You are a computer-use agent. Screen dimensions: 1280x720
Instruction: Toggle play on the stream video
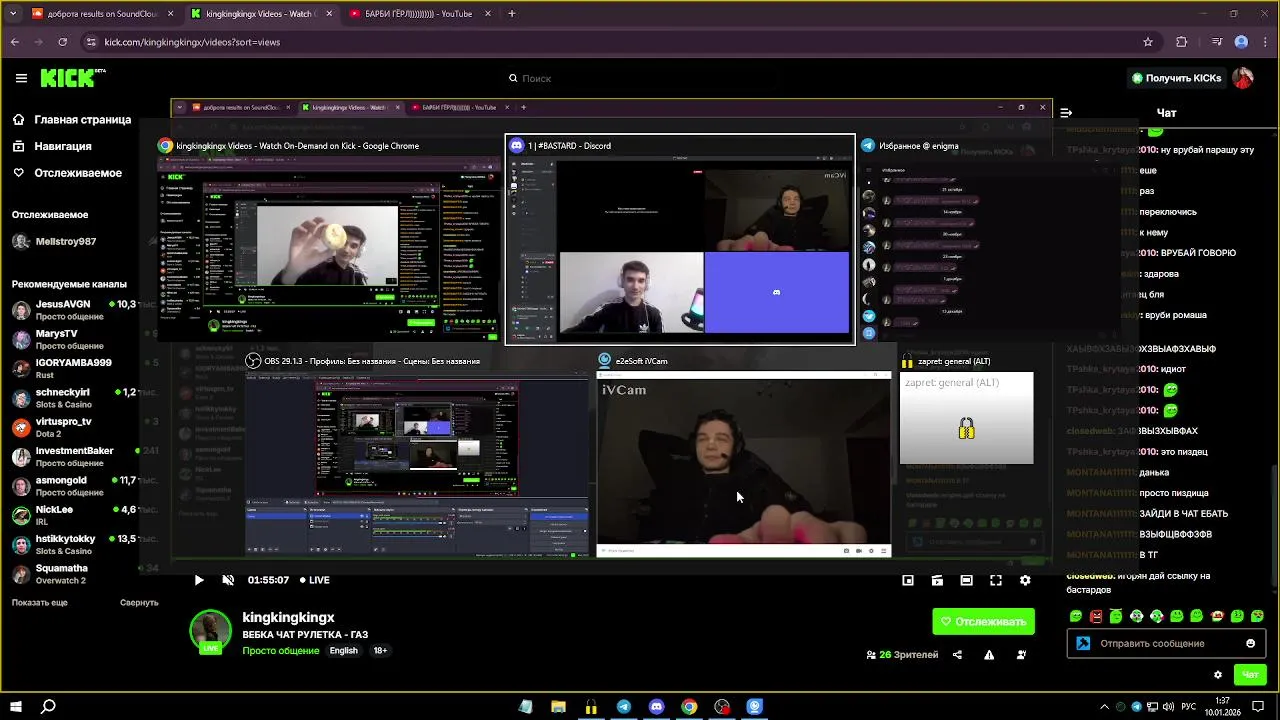click(x=198, y=580)
